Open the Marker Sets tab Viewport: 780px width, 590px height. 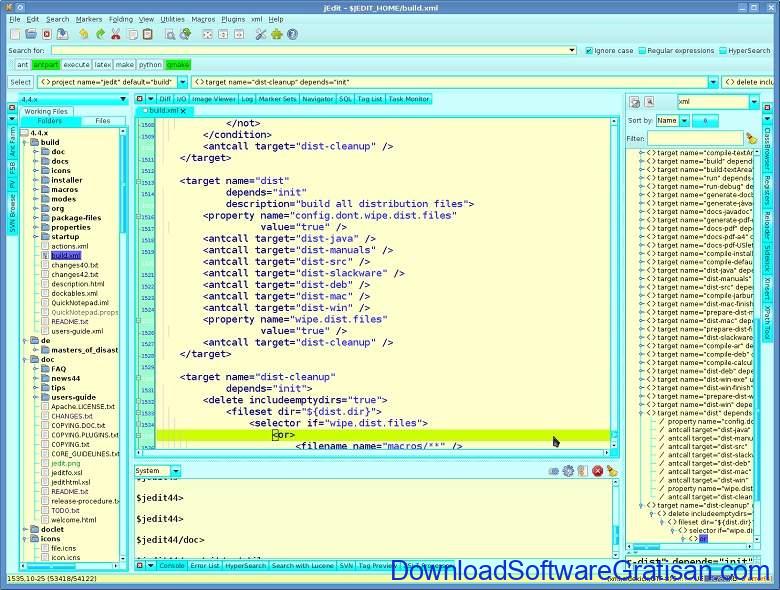point(277,99)
